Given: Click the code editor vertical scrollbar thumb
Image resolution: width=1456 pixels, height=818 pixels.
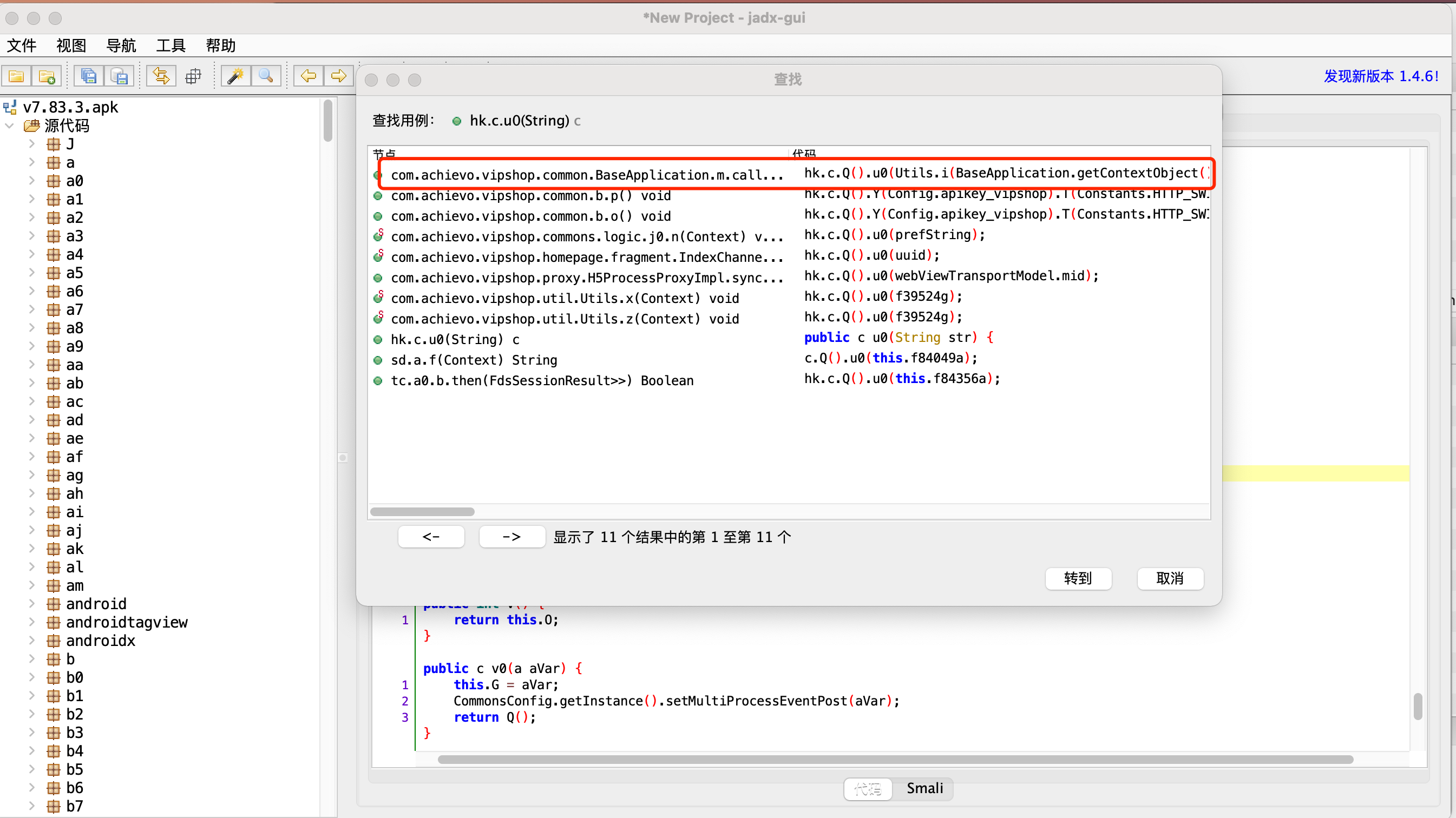Looking at the screenshot, I should tap(1418, 706).
